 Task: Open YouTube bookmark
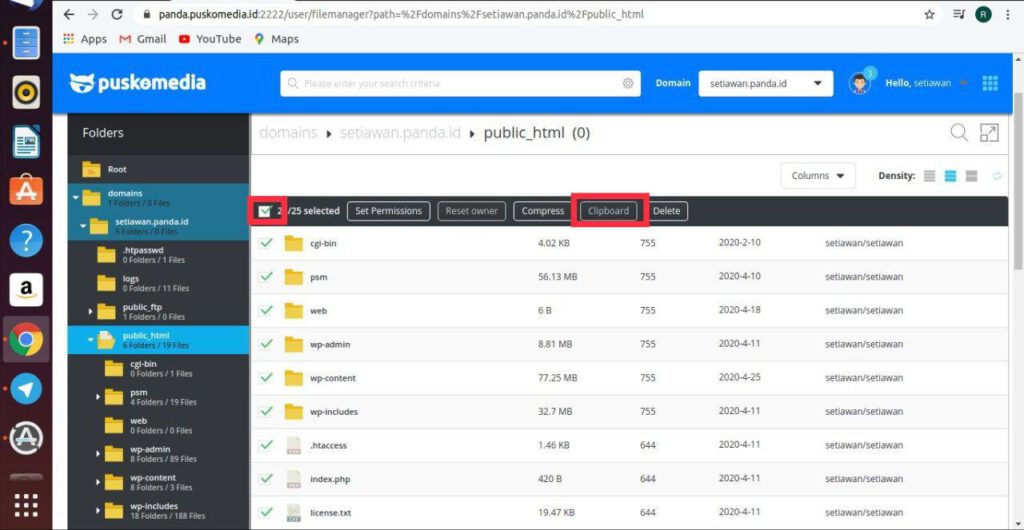click(x=210, y=39)
